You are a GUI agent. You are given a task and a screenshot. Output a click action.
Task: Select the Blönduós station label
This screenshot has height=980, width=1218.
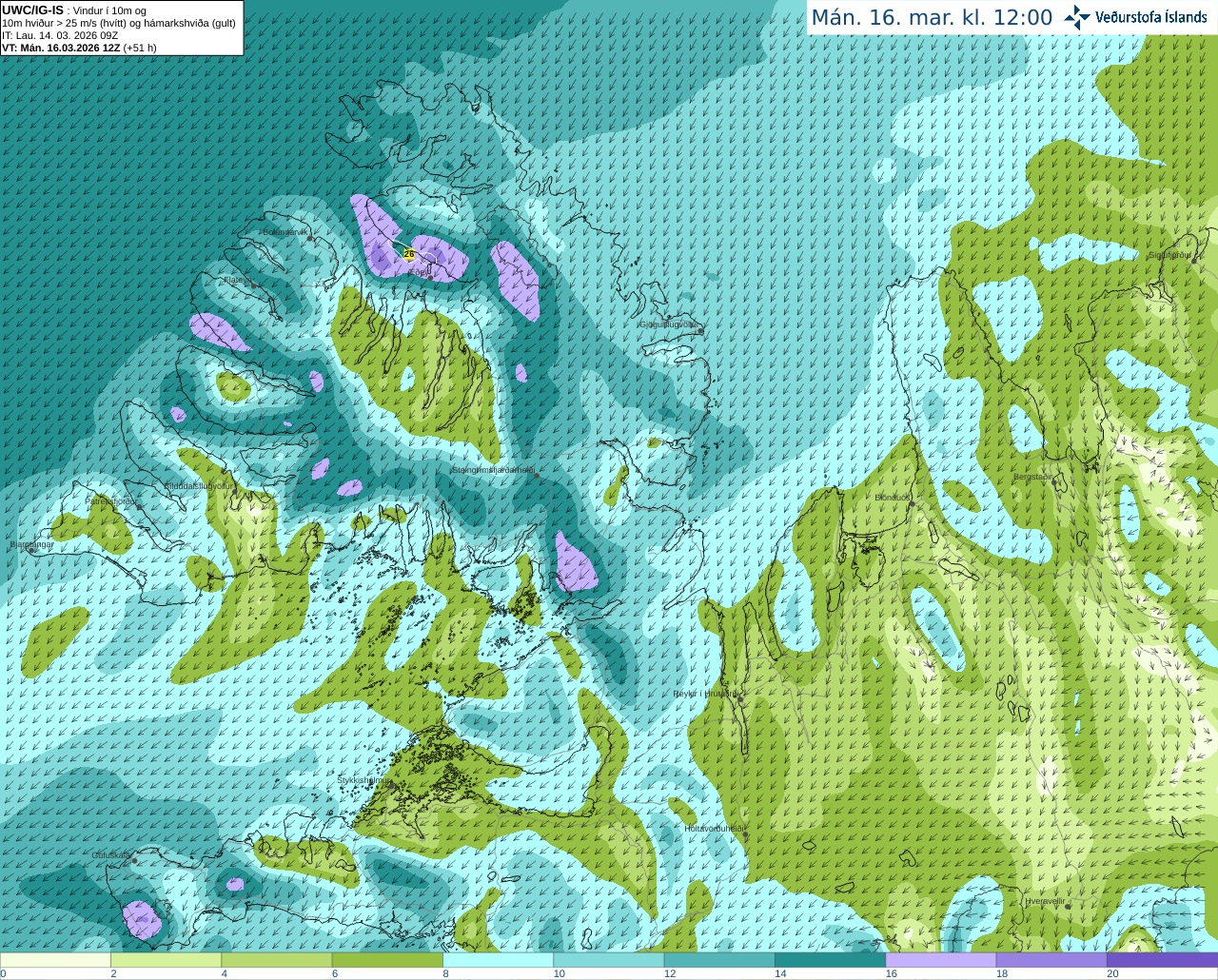pyautogui.click(x=893, y=497)
